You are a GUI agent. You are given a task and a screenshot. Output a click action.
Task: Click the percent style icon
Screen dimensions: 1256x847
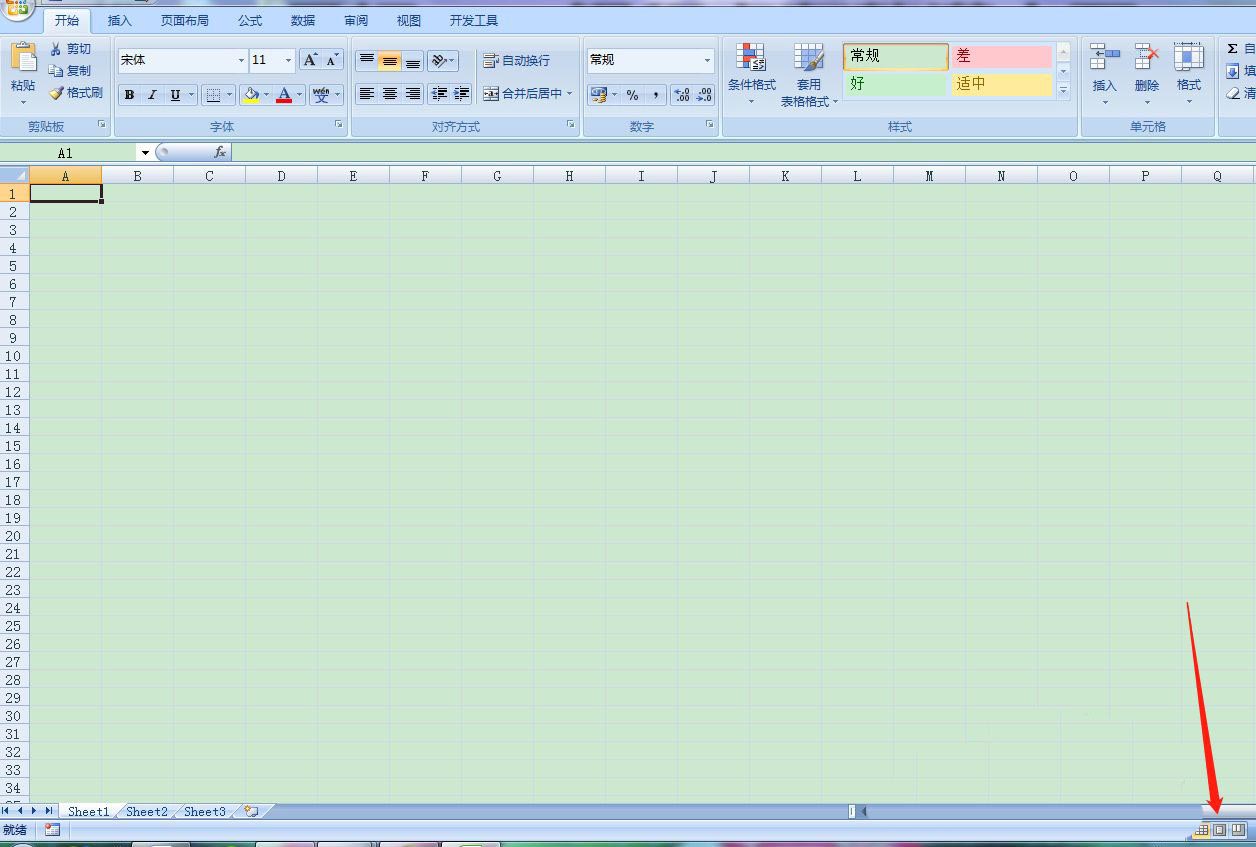(x=632, y=95)
